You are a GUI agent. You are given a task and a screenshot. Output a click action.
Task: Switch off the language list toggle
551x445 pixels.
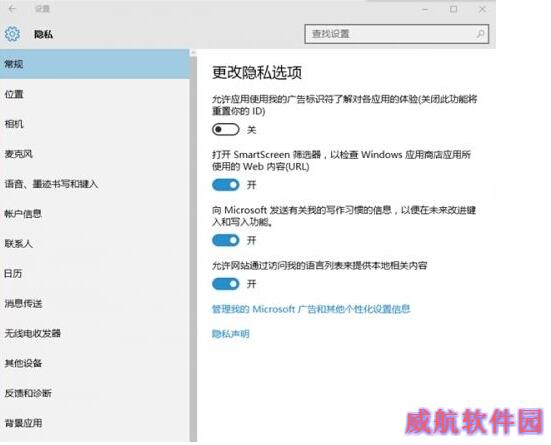tap(226, 284)
